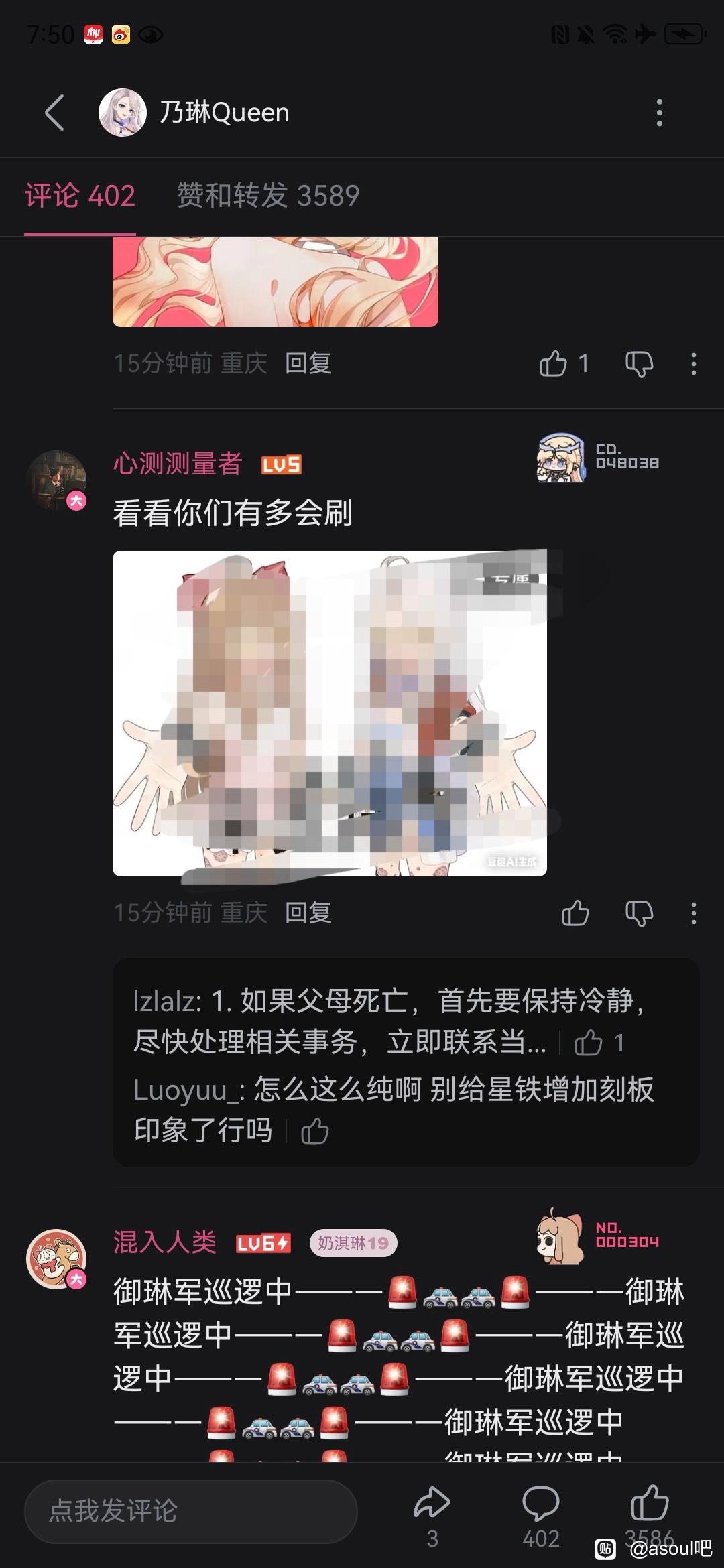Open more options for the top comment
The image size is (724, 1568).
(x=693, y=364)
